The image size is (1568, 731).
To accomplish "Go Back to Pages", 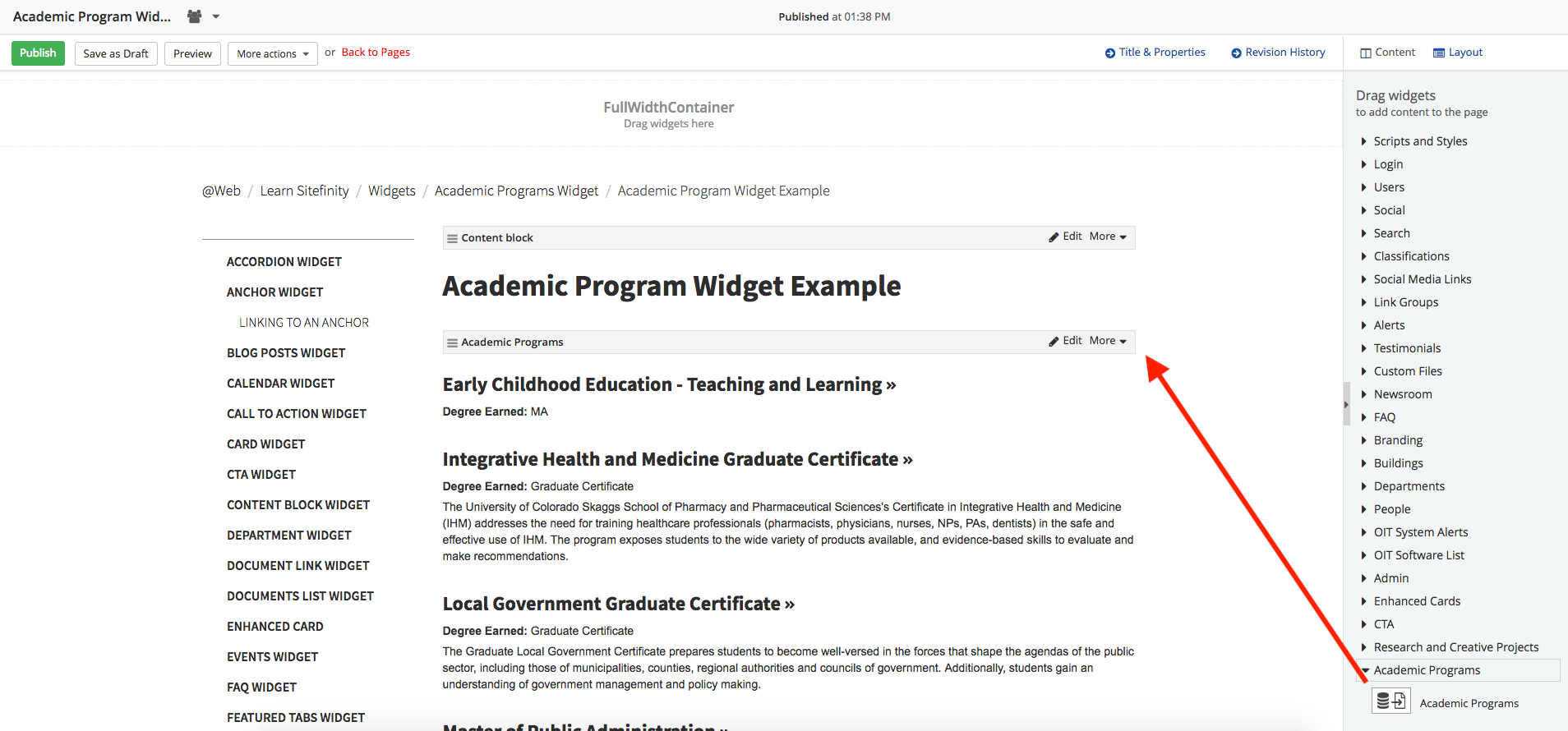I will (x=376, y=52).
